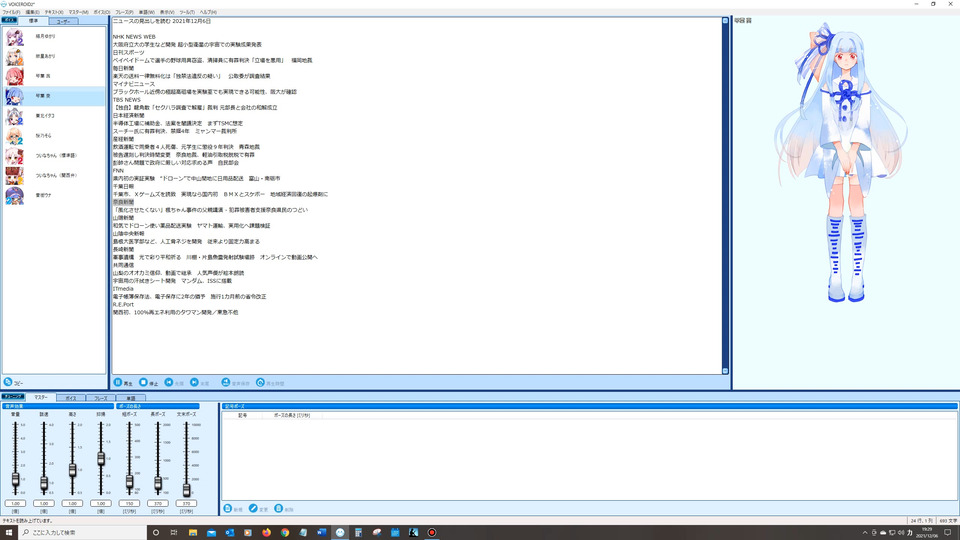
Task: Click the 長ポーズ slider handle
Action: [x=158, y=484]
